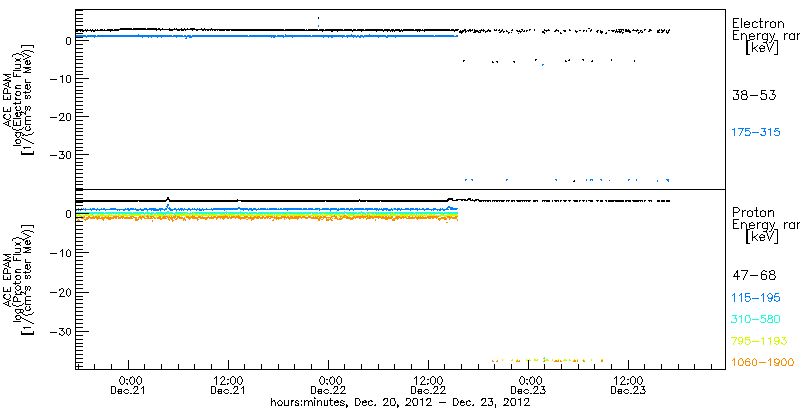Click the 115-195 proton energy legend label
Screen dimensions: 800x410
point(756,298)
